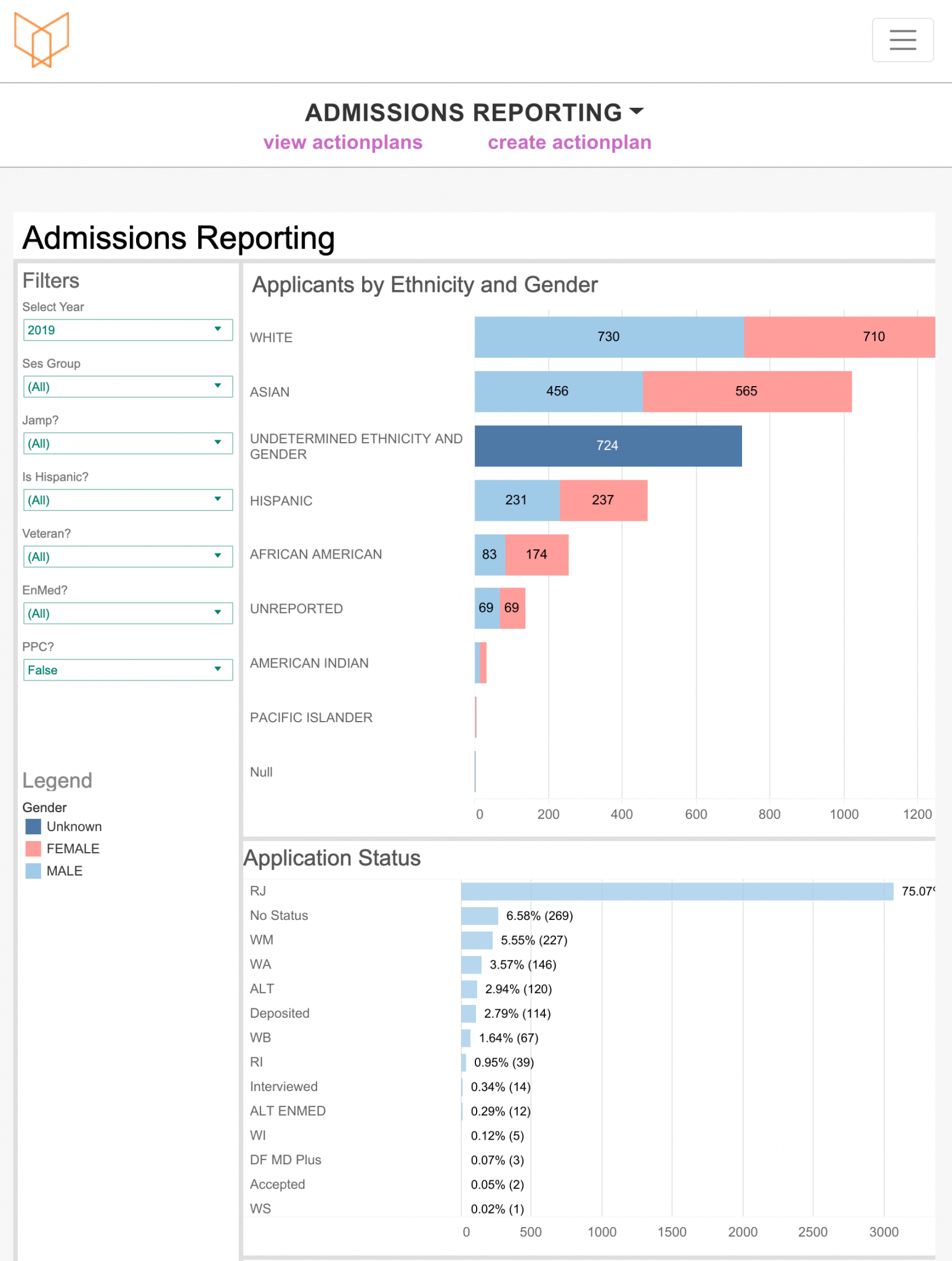This screenshot has height=1261, width=952.
Task: Click the African American female bar 174
Action: pos(537,555)
